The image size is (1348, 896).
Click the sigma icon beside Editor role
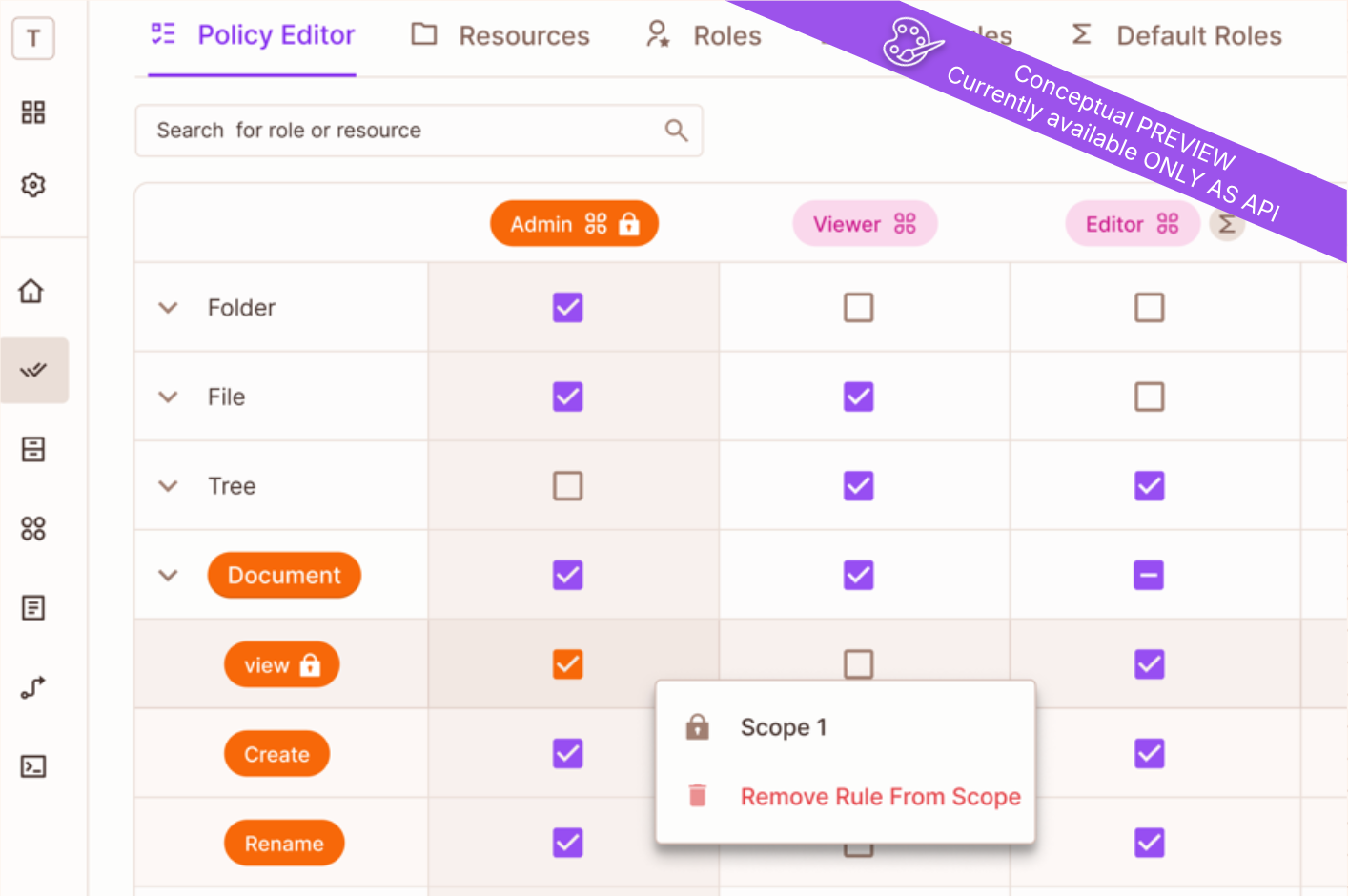1227,225
